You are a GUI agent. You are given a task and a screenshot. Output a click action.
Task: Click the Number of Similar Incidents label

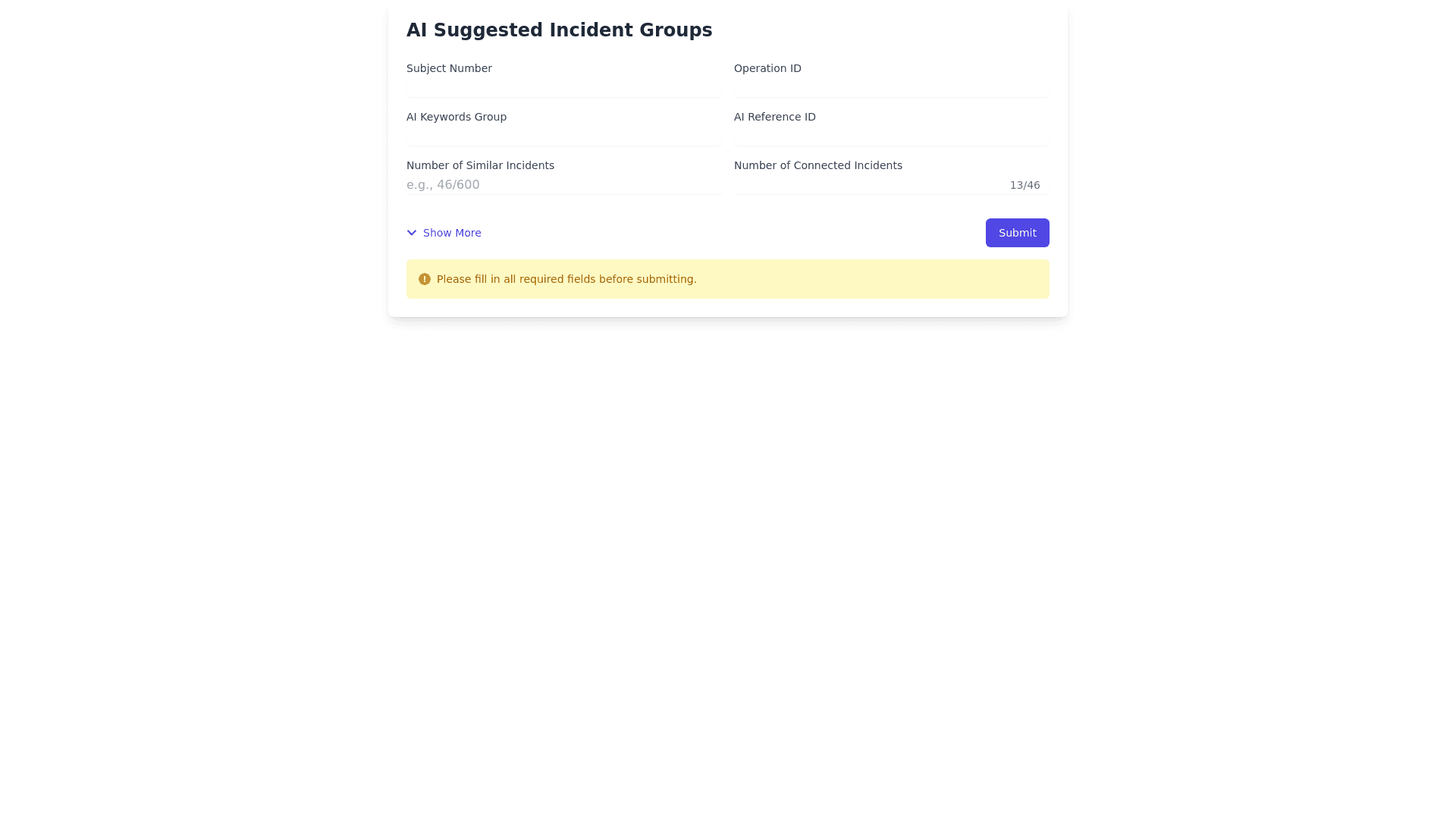[x=480, y=165]
